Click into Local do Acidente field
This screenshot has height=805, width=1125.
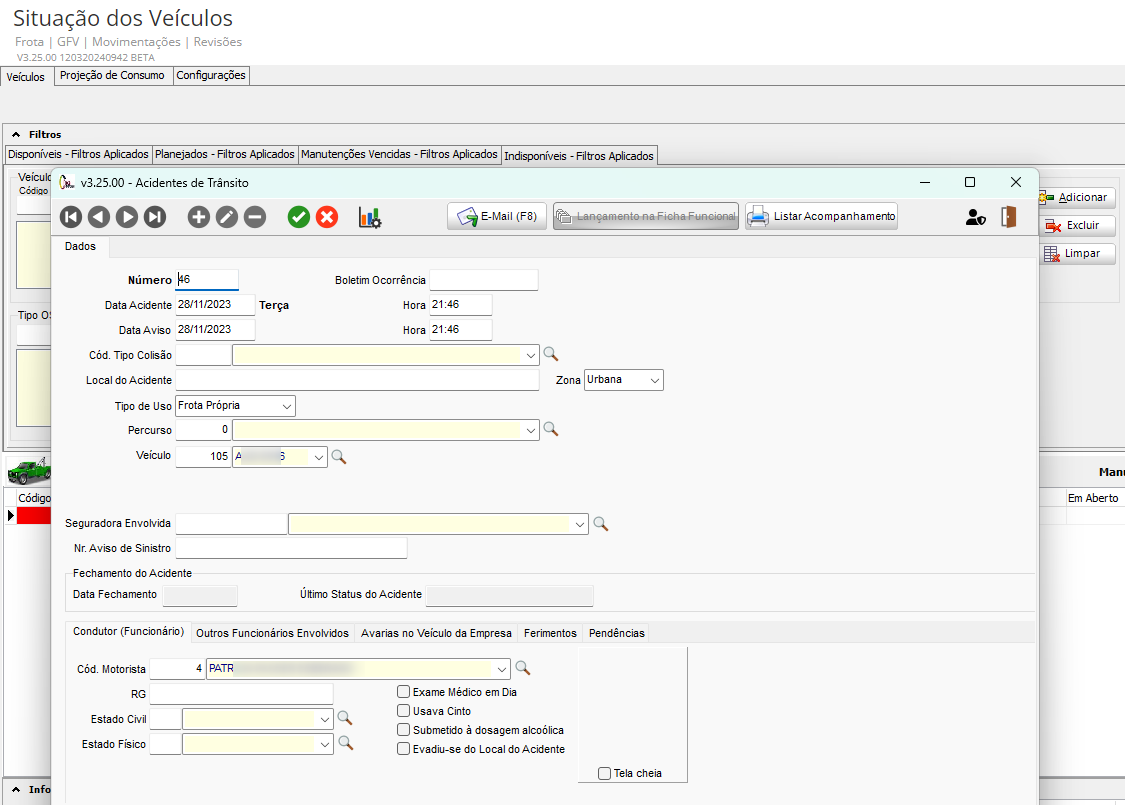click(x=357, y=380)
